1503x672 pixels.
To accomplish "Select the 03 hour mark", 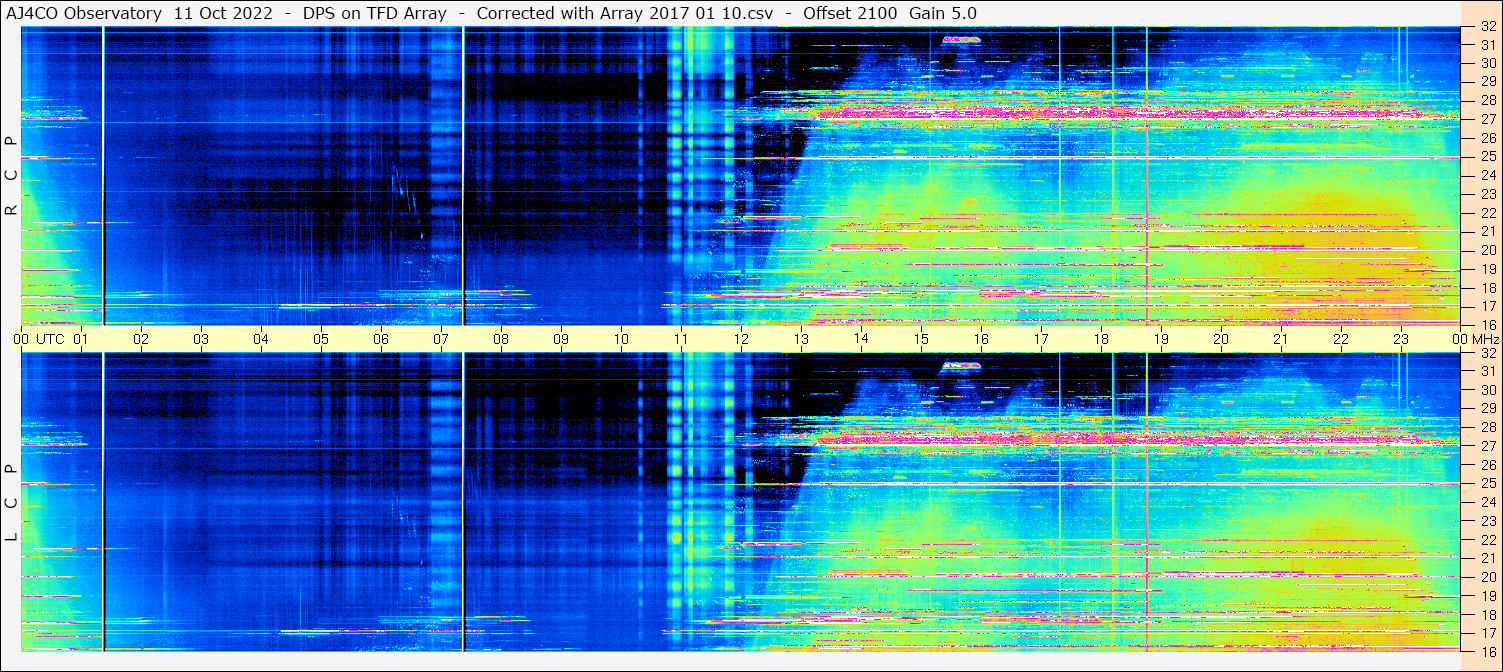I will (201, 340).
